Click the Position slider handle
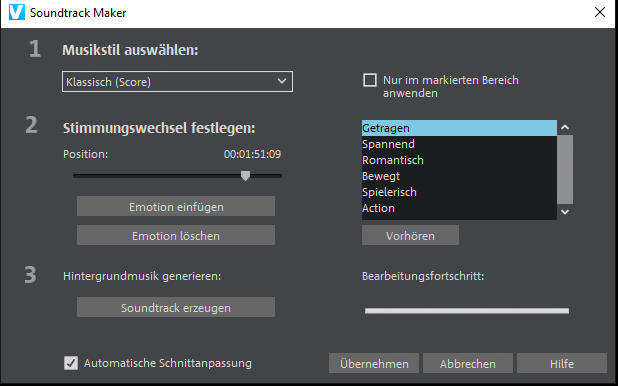The width and height of the screenshot is (618, 386). click(246, 176)
